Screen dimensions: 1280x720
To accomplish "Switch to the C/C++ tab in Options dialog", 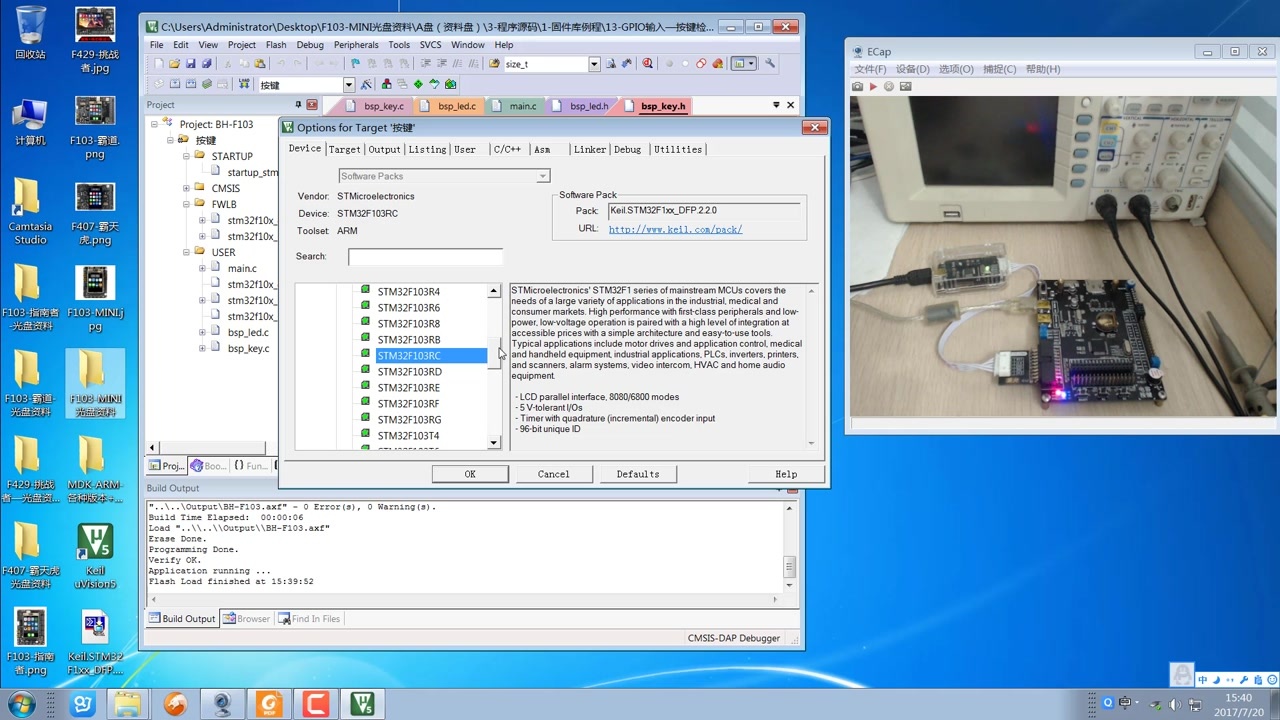I will [507, 149].
